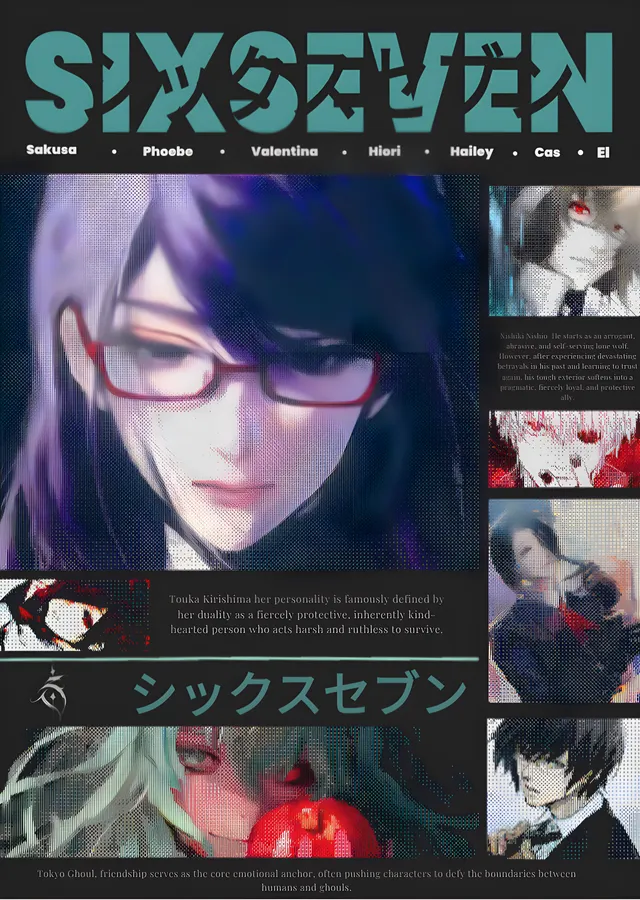Click the Japanese katakana シックスセブン text
640x900 pixels.
pyautogui.click(x=298, y=695)
